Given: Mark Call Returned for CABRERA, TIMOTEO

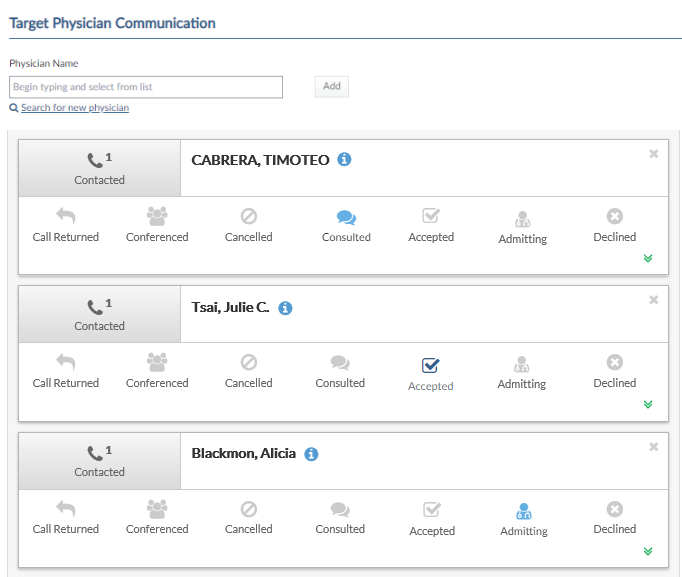Looking at the screenshot, I should (x=66, y=216).
